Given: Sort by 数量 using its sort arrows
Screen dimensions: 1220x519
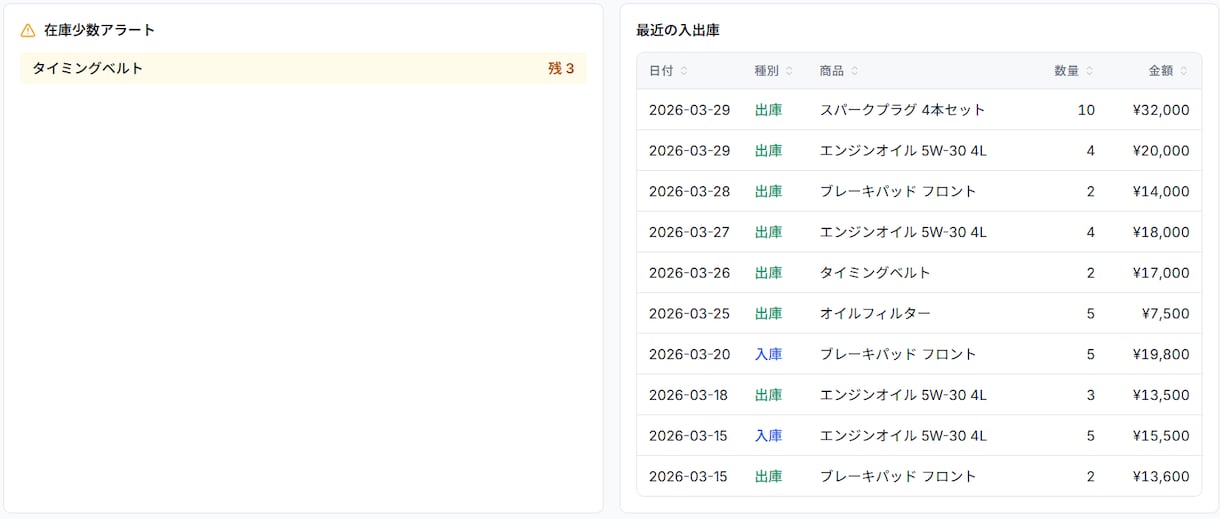Looking at the screenshot, I should 1090,71.
